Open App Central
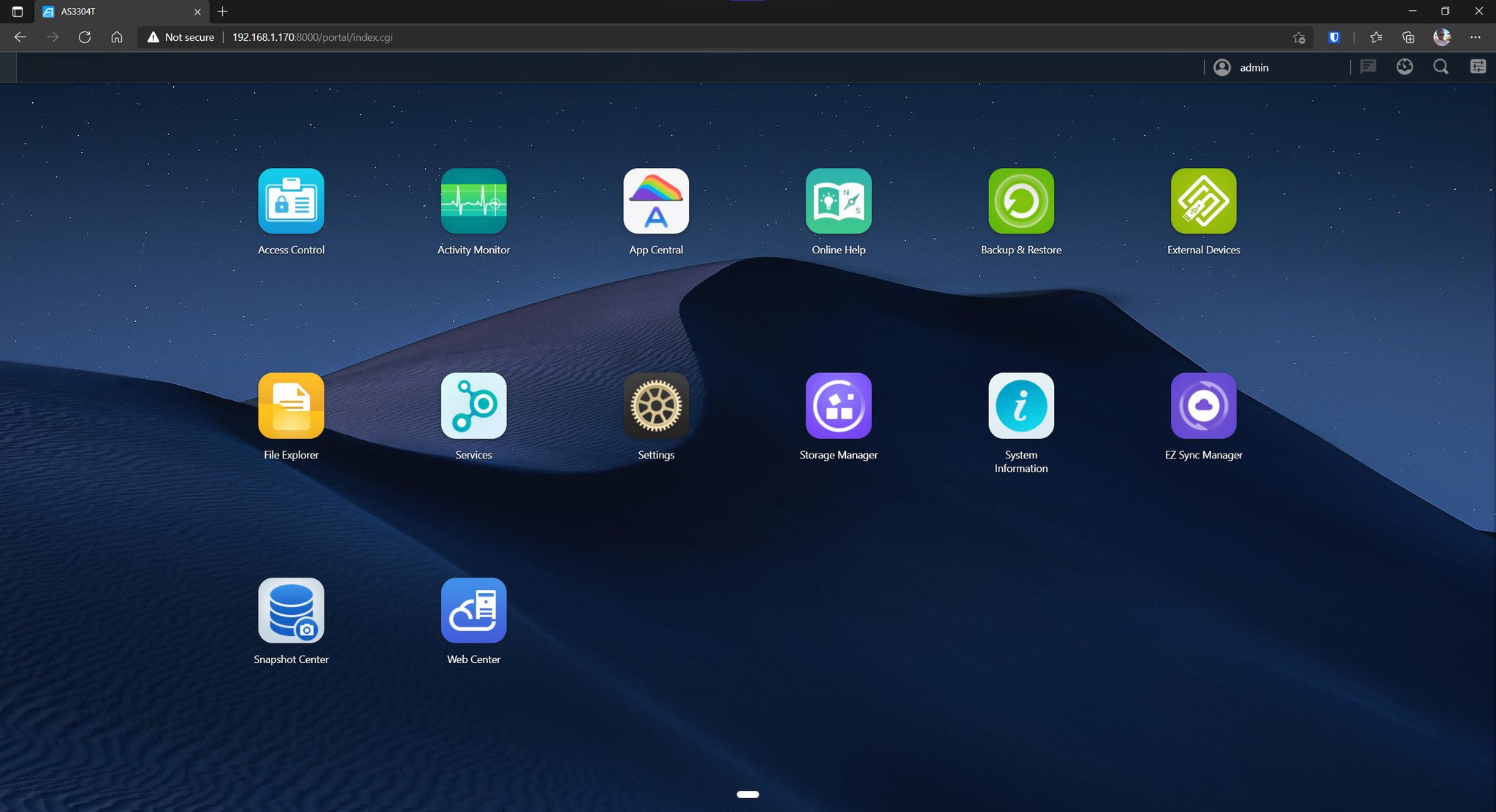 coord(656,202)
